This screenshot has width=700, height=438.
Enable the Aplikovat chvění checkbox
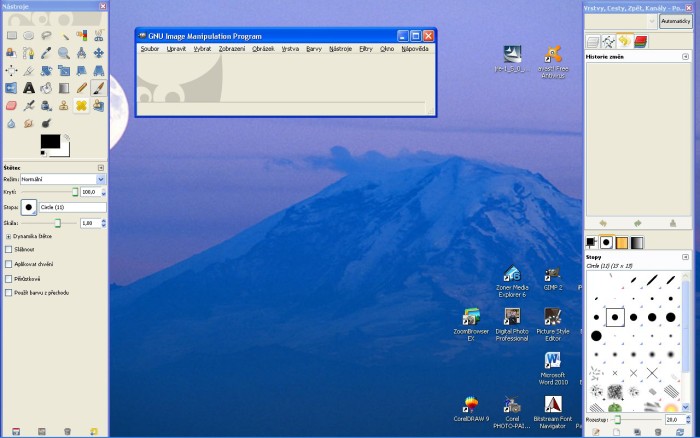pyautogui.click(x=8, y=264)
